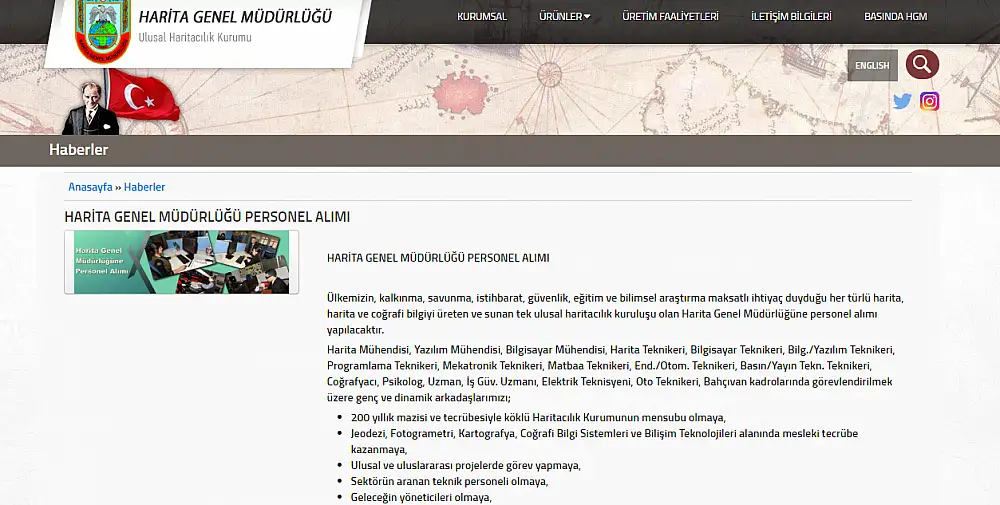This screenshot has width=1000, height=505.
Task: Click the bullet 'Sektörün aranan teknik personeli olmaya'
Action: pos(450,481)
